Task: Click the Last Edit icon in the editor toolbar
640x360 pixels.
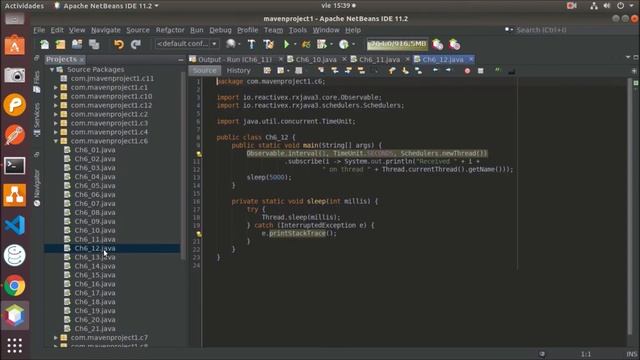Action: (267, 71)
